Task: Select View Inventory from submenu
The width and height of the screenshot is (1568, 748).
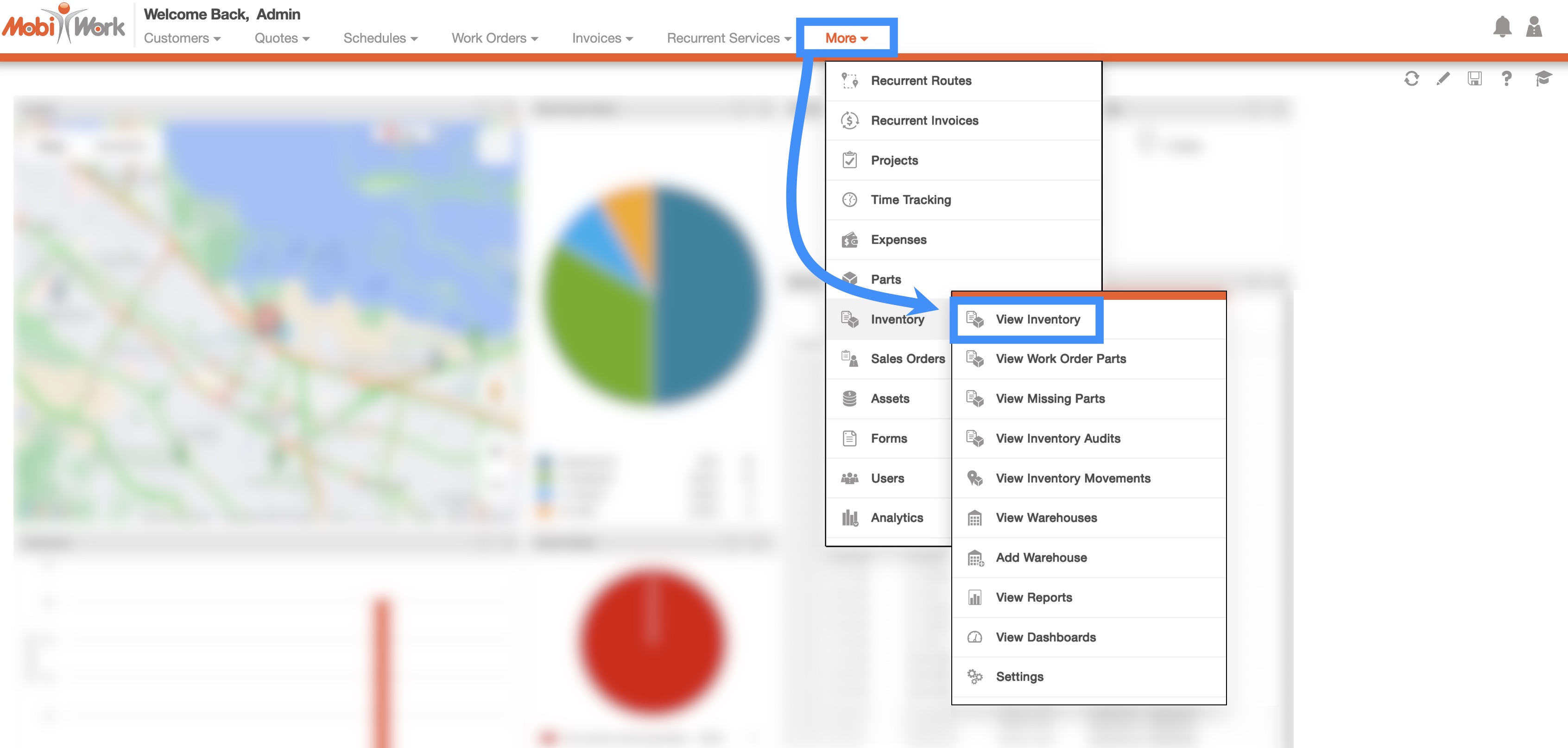Action: click(x=1037, y=319)
